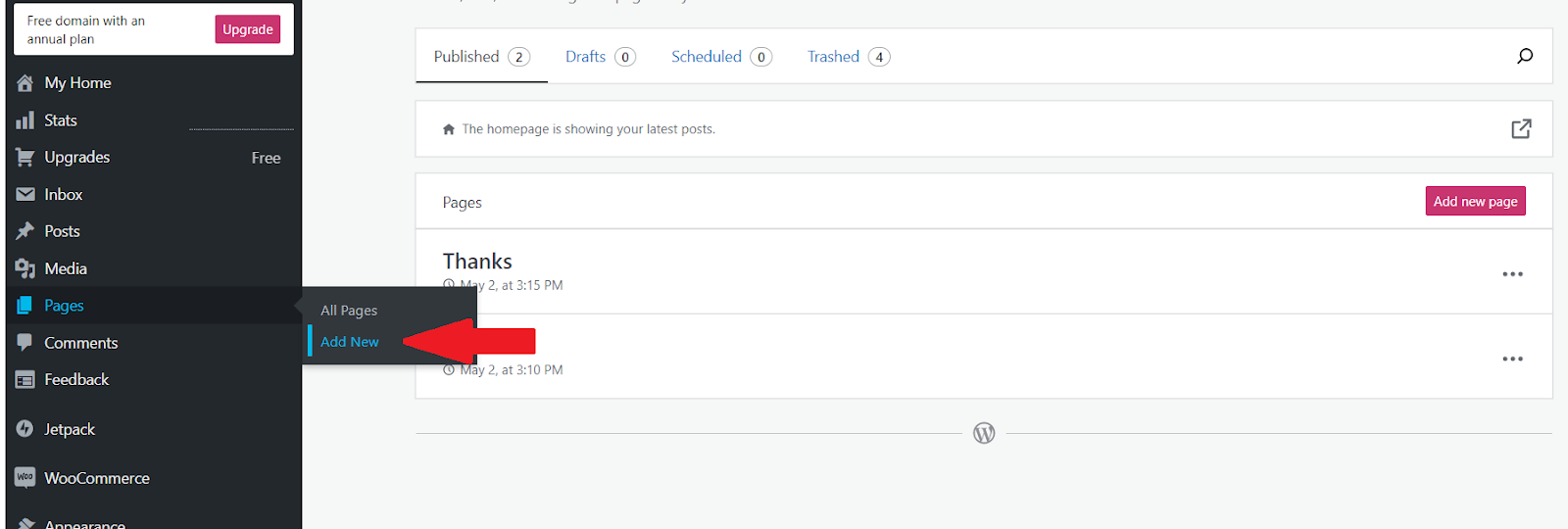Image resolution: width=1568 pixels, height=529 pixels.
Task: Open homepage via external link icon
Action: 1521,128
